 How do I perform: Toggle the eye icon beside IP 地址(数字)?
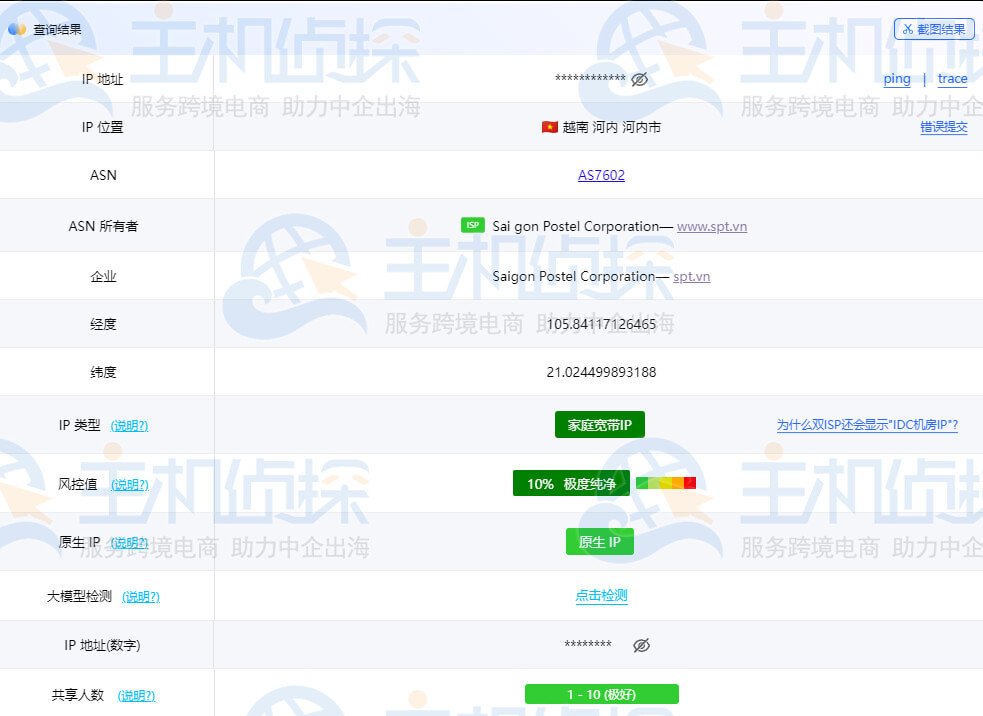pos(641,645)
